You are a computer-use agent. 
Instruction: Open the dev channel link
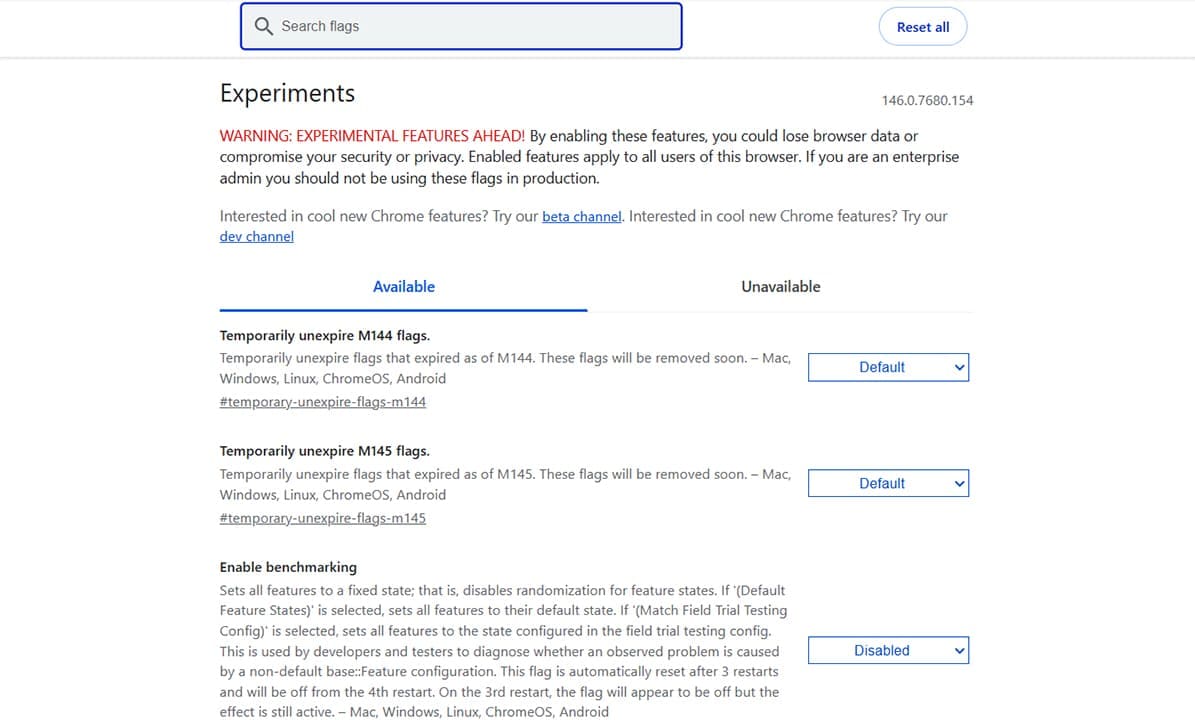point(256,237)
